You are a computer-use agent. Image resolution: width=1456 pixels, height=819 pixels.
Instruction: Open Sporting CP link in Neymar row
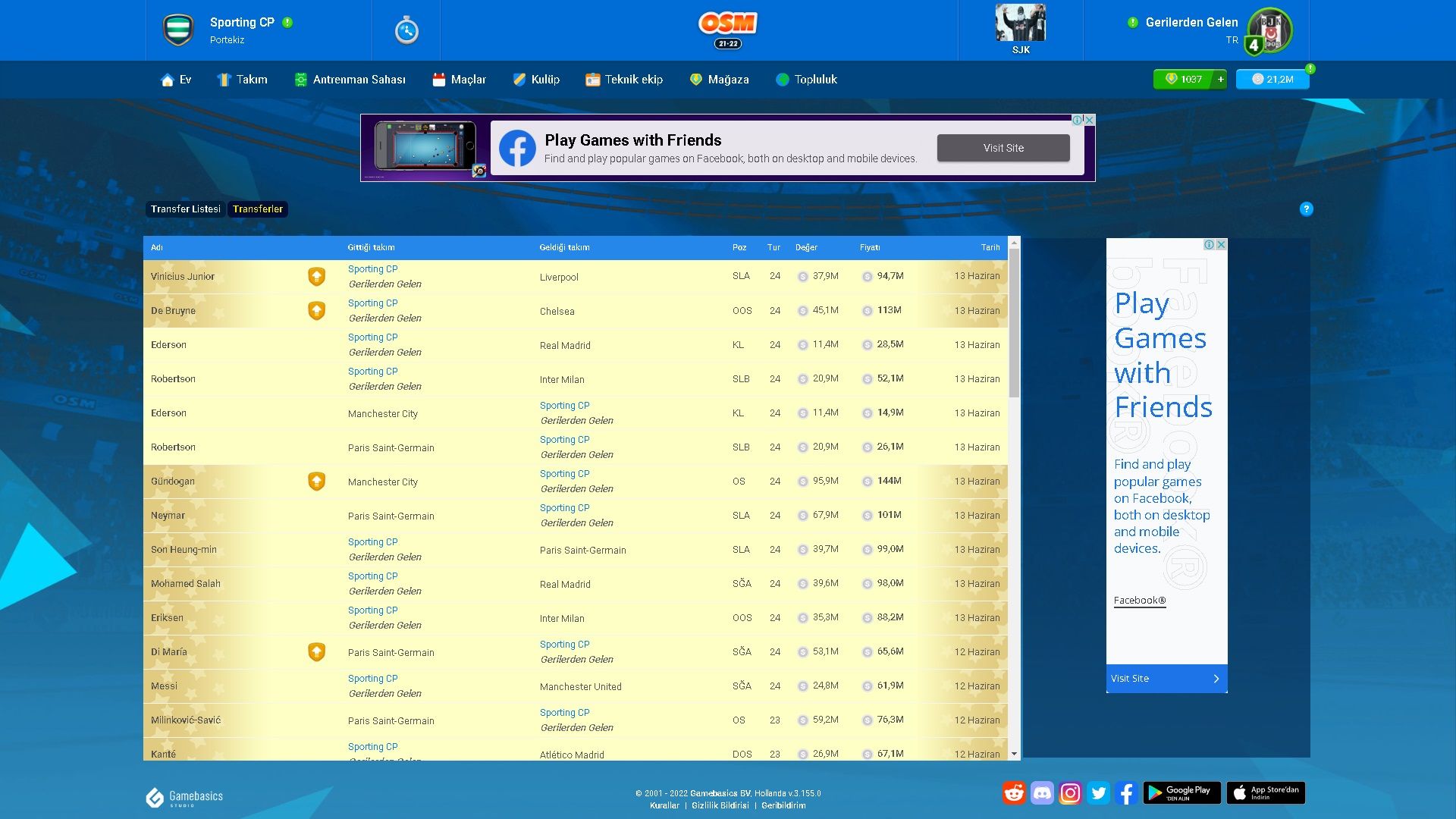[564, 508]
